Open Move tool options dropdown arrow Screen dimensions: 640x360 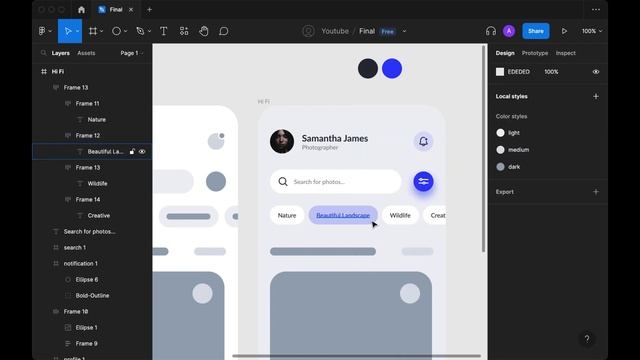[x=77, y=31]
